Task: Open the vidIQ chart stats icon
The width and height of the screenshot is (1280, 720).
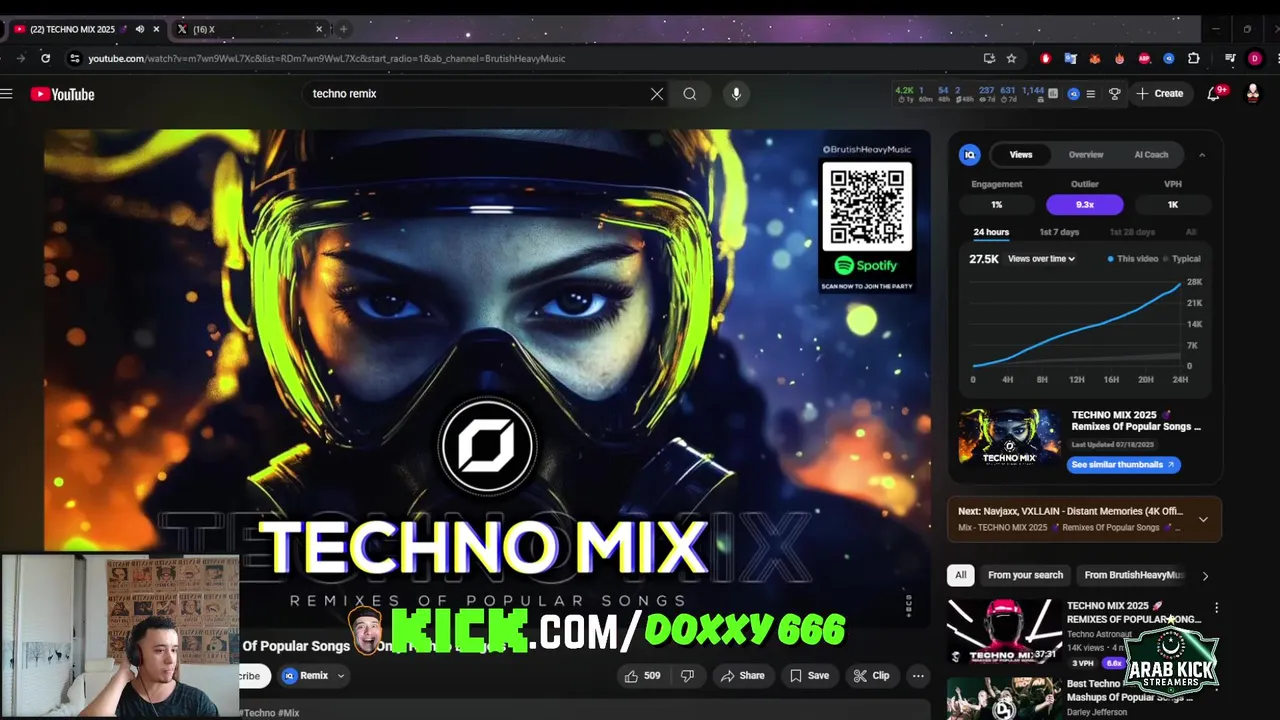Action: coord(1053,94)
